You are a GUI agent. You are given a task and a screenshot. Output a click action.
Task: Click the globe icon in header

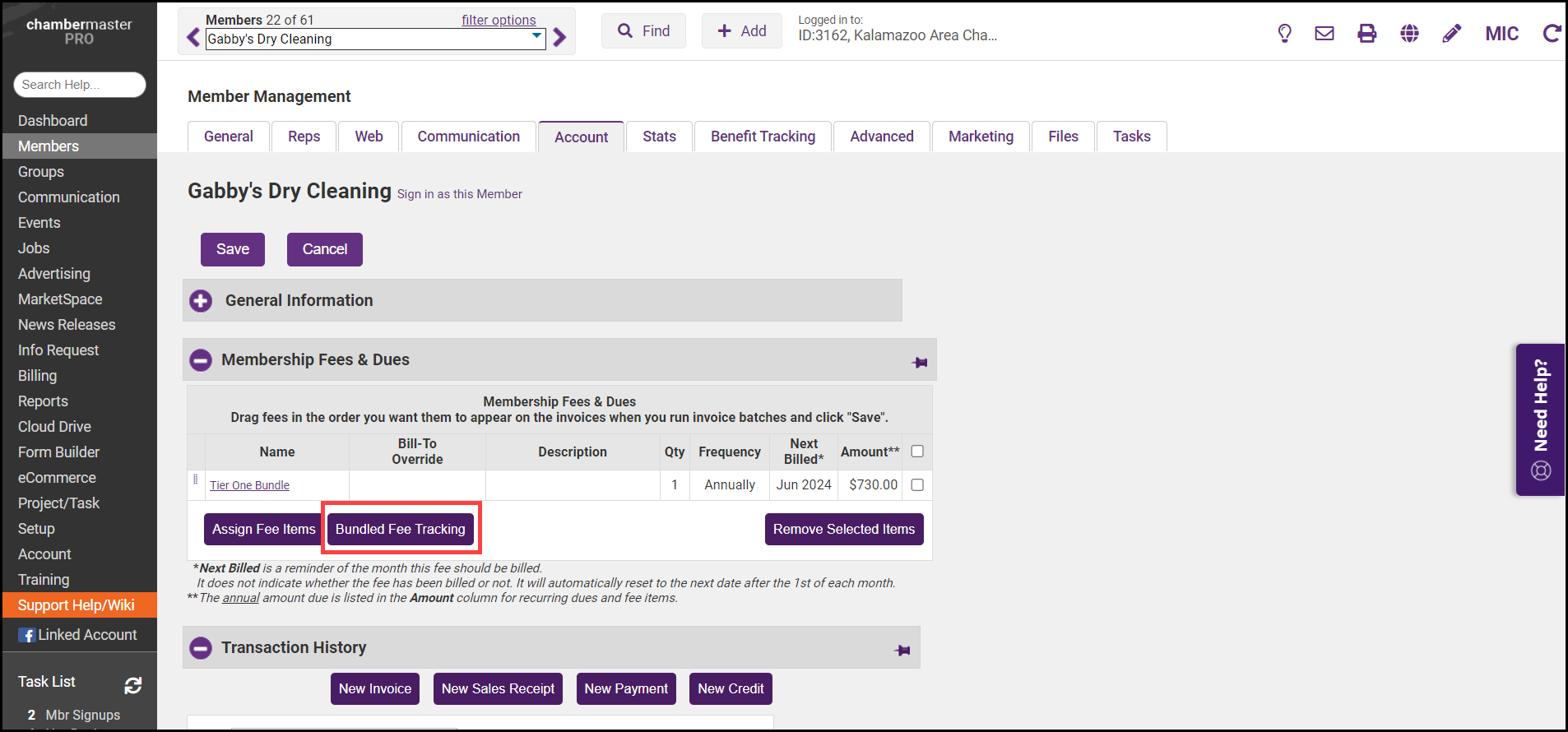point(1409,34)
